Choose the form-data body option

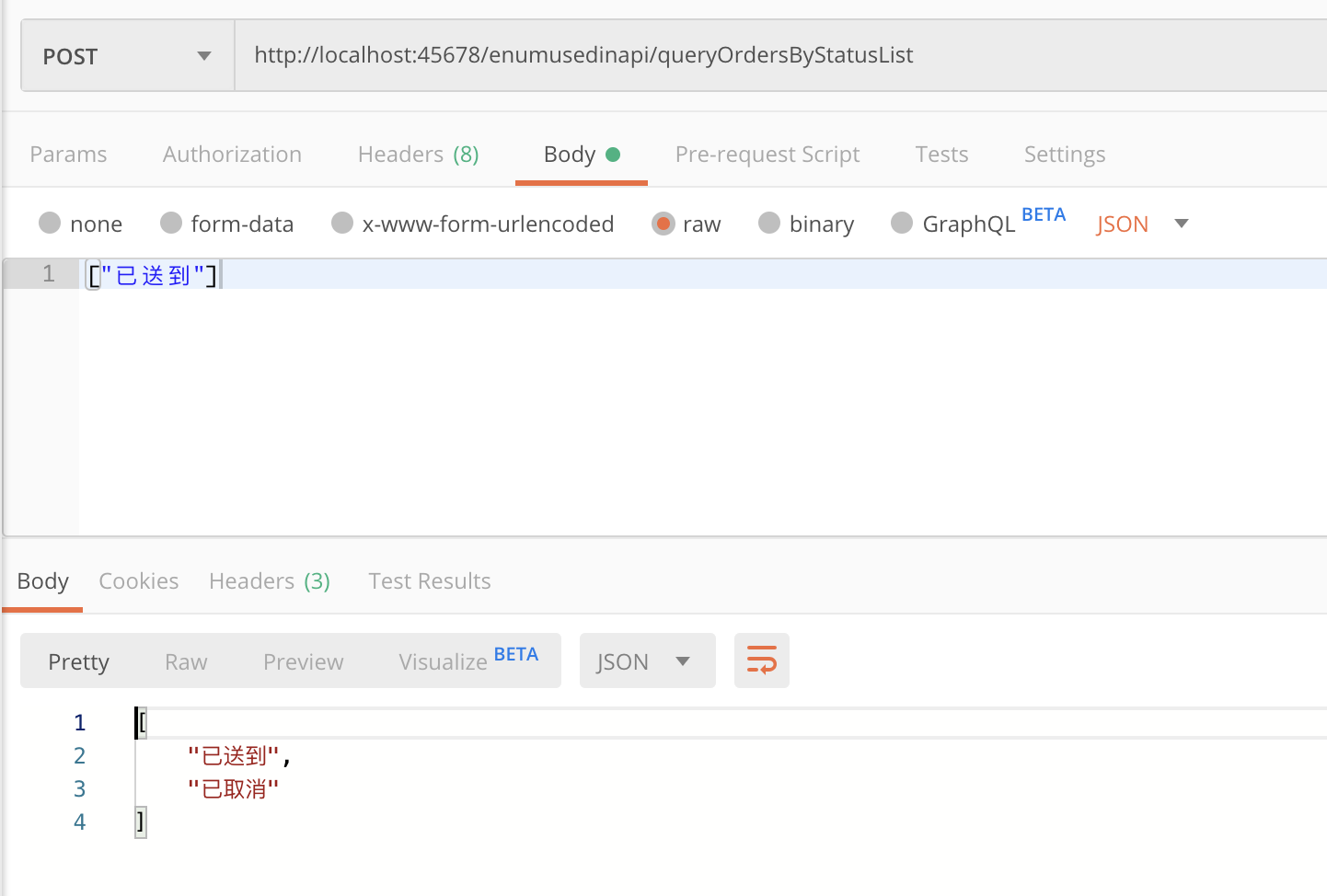[x=171, y=224]
